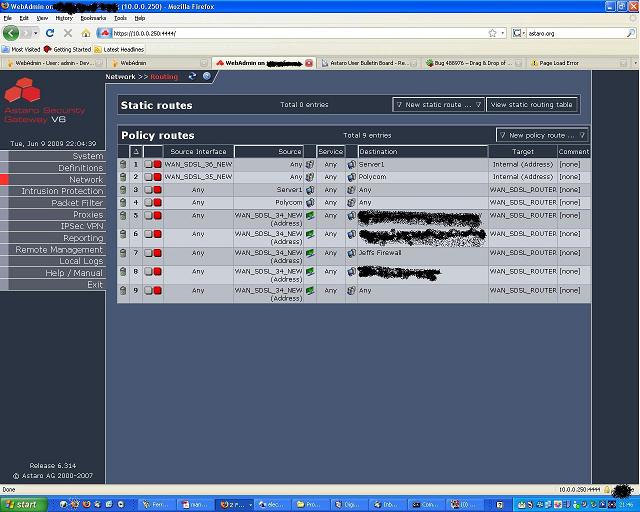Screen dimensions: 640x512
Task: Click the network group icon beside Source Any in row 1
Action: click(310, 164)
